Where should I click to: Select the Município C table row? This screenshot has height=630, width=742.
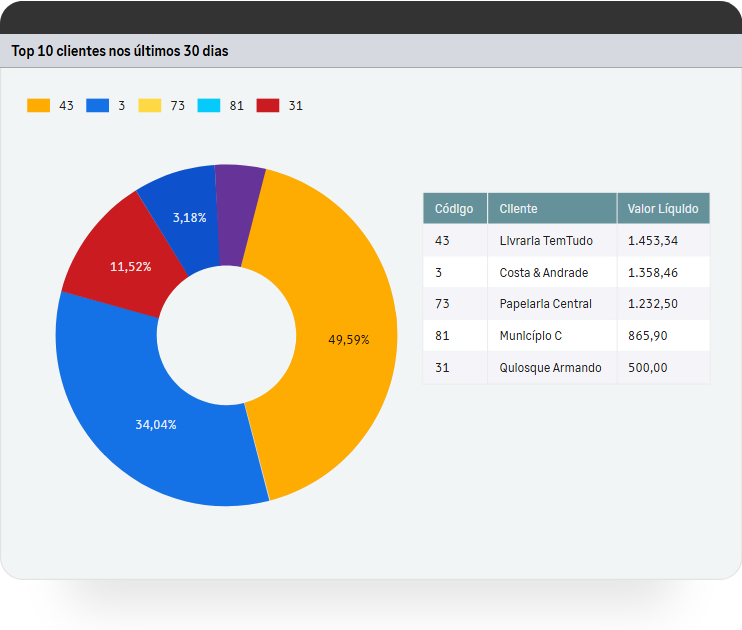(x=531, y=336)
